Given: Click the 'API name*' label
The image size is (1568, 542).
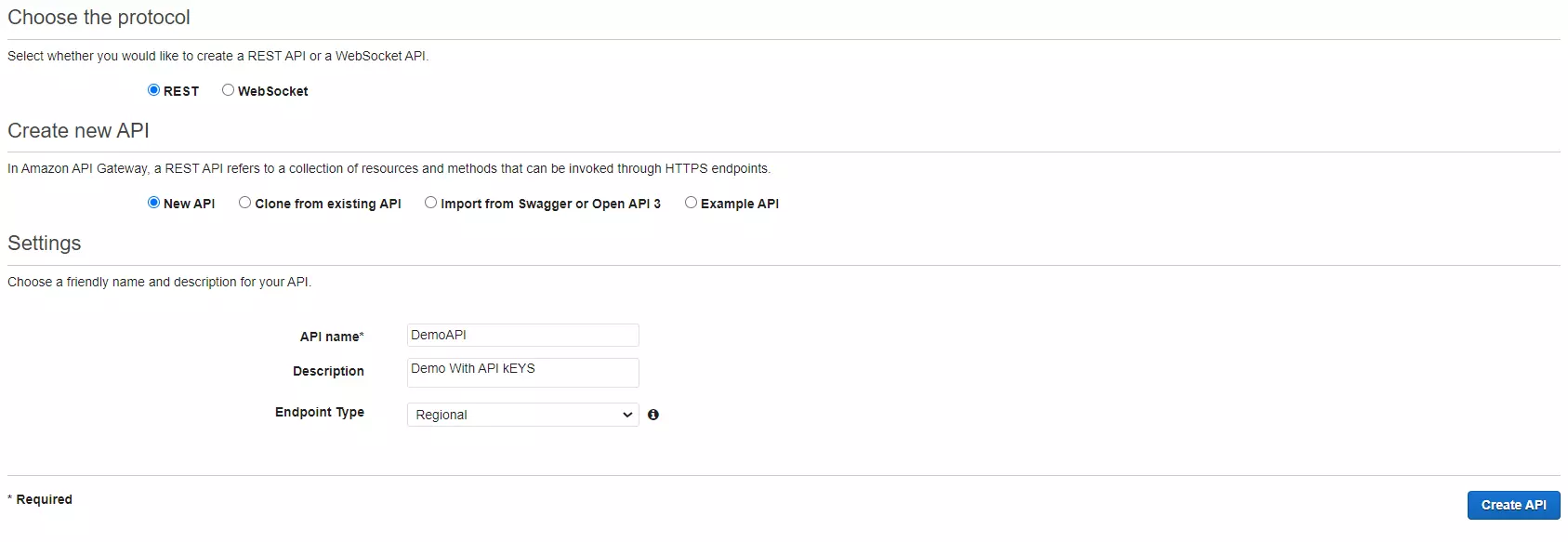Looking at the screenshot, I should [332, 337].
